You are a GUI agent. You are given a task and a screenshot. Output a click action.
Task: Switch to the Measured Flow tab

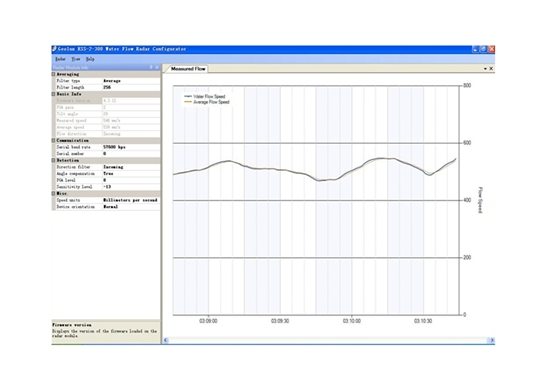[188, 69]
